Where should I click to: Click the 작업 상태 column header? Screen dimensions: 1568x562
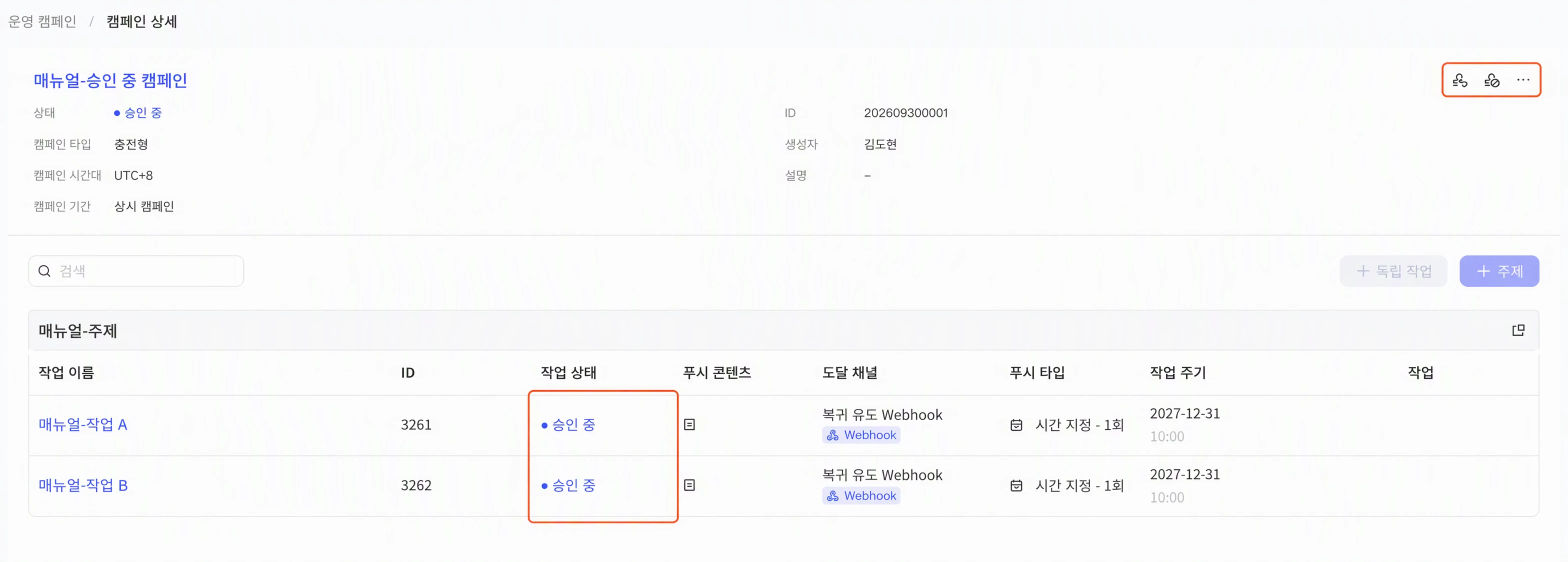[x=568, y=372]
